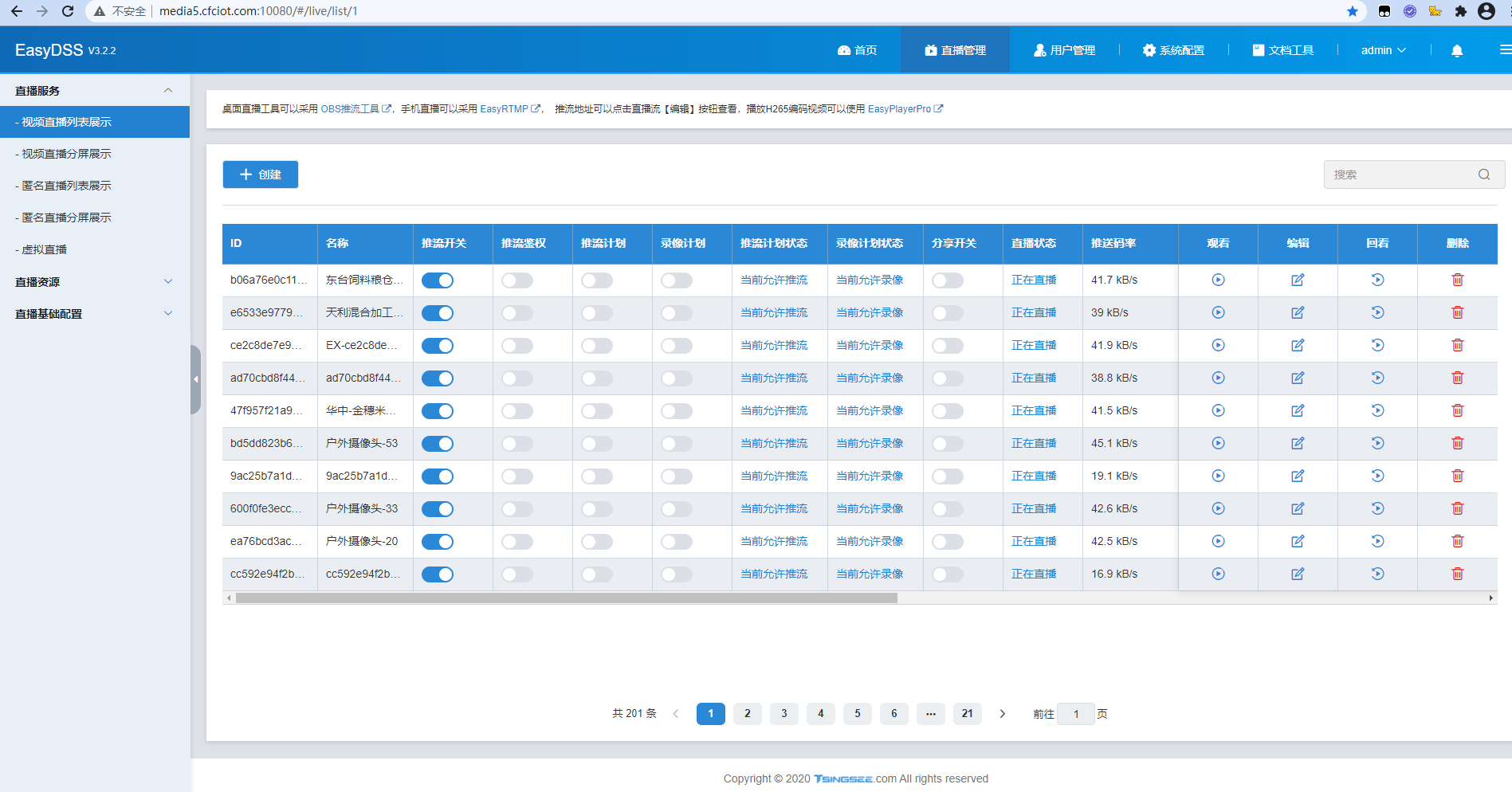The height and width of the screenshot is (792, 1512).
Task: Toggle record plan for row cc592e94f2b
Action: (677, 574)
